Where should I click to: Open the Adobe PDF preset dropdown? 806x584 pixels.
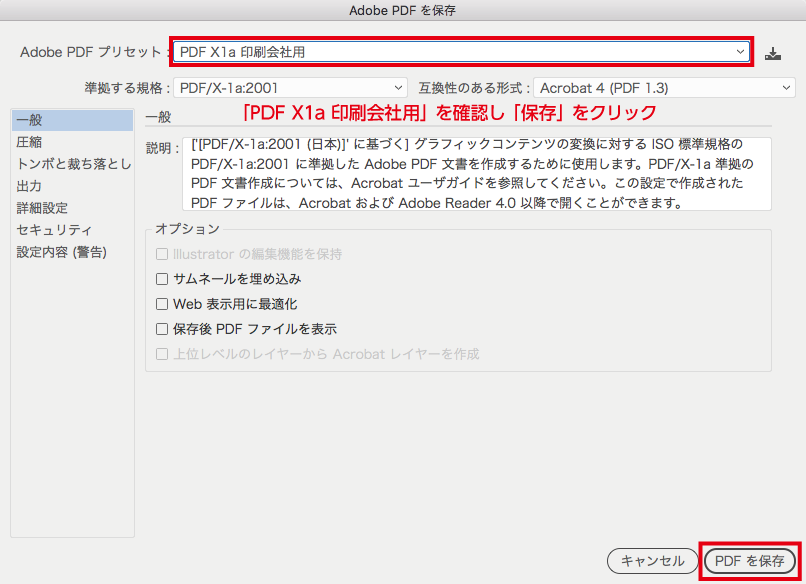pos(461,52)
